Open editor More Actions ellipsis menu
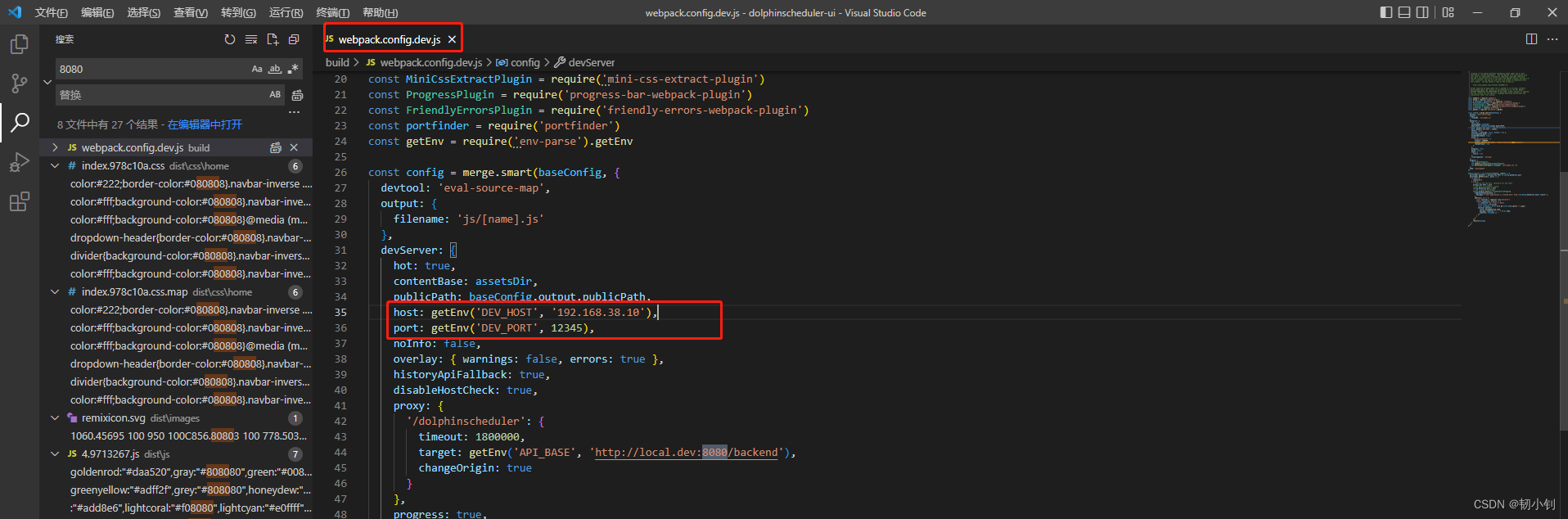1568x519 pixels. [1552, 39]
